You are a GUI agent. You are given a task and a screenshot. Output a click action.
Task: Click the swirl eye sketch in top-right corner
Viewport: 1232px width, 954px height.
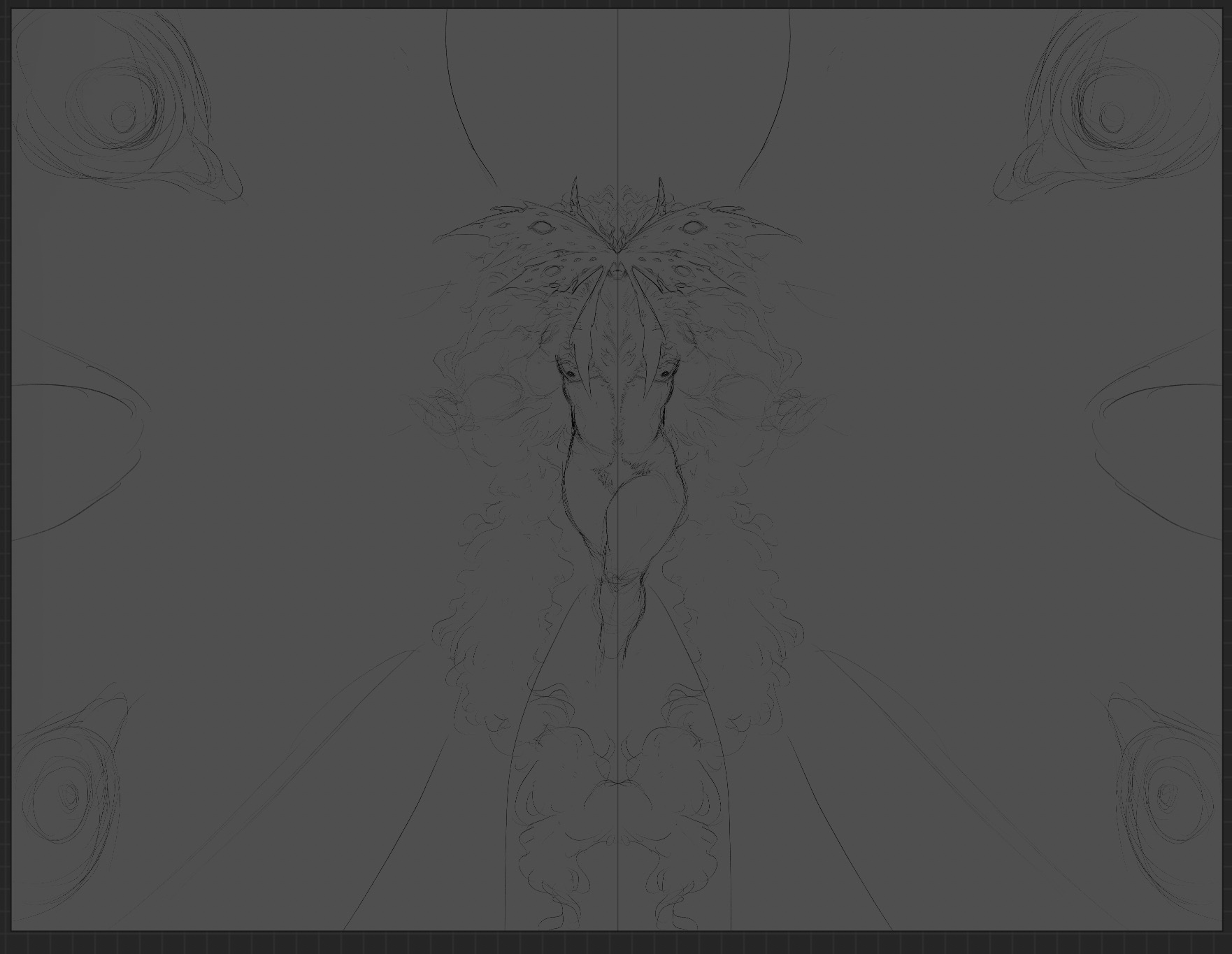click(1110, 115)
